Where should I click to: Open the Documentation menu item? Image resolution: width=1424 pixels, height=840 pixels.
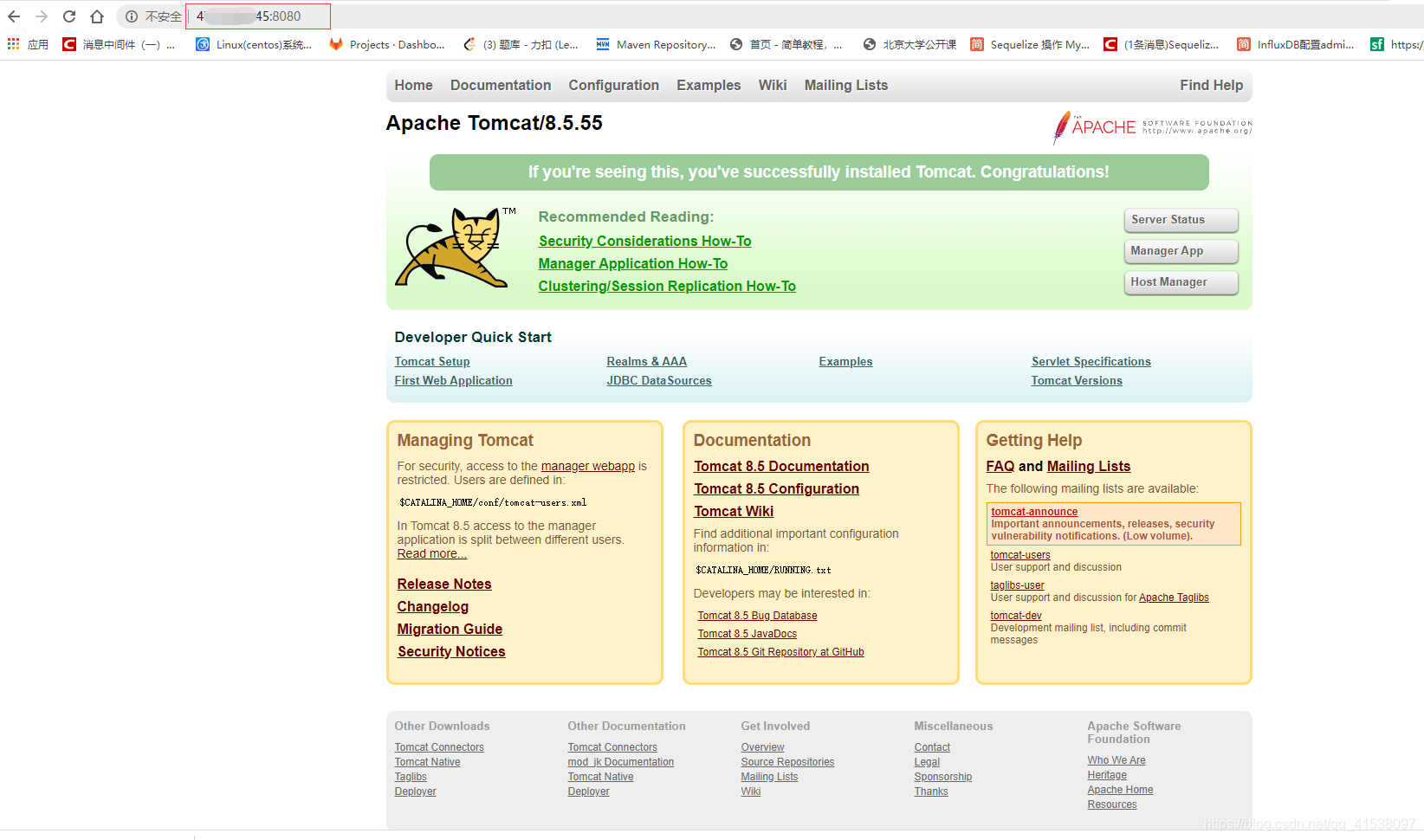(x=501, y=85)
